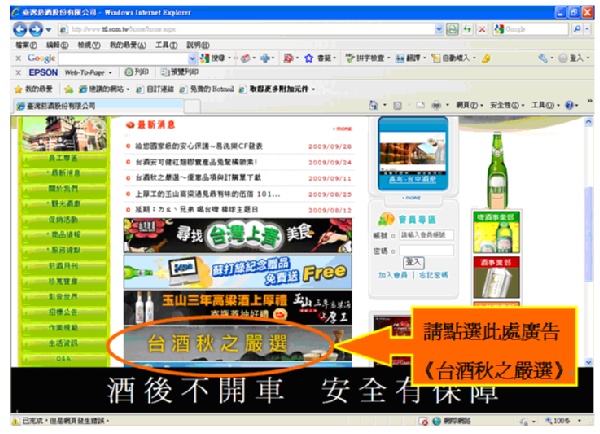Open the 檔案 (File) menu

[x=25, y=45]
